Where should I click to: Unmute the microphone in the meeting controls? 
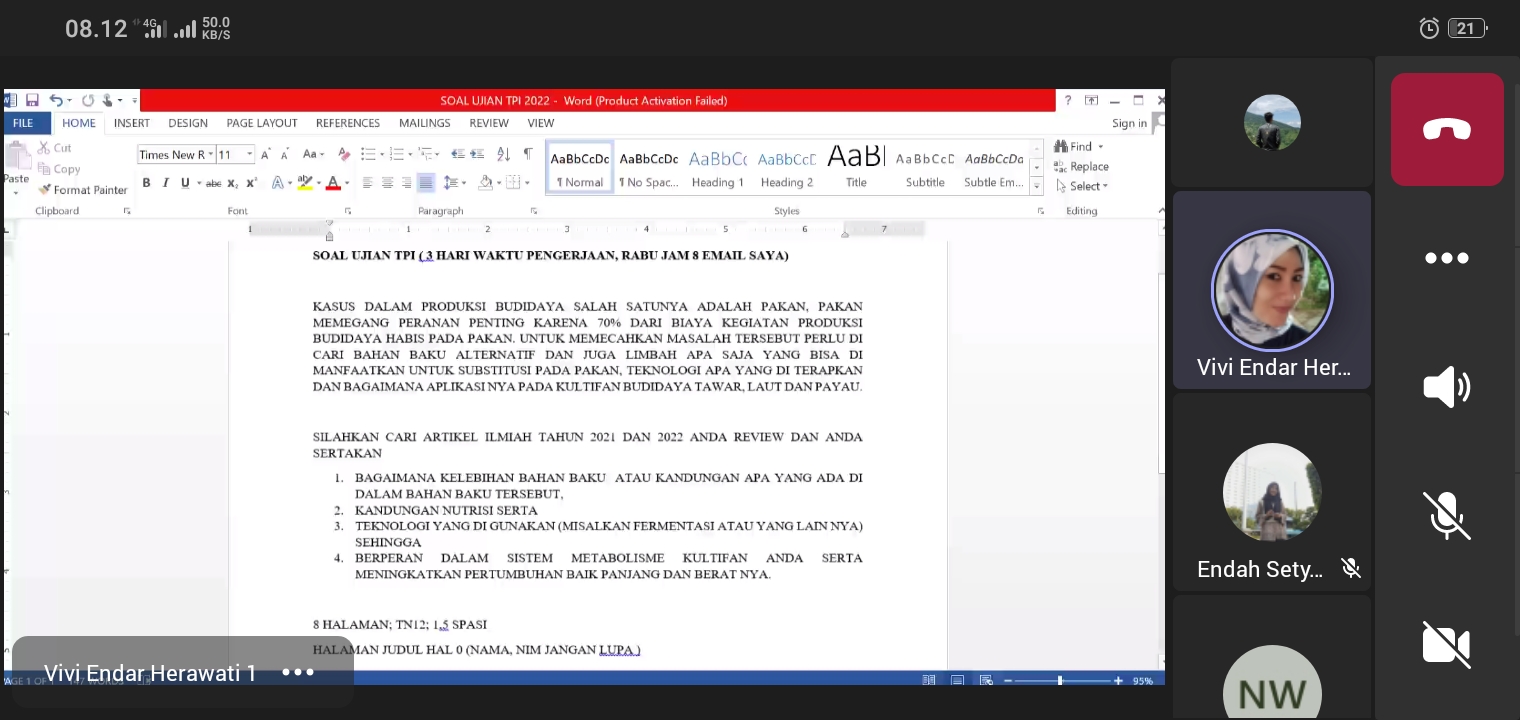click(x=1447, y=516)
